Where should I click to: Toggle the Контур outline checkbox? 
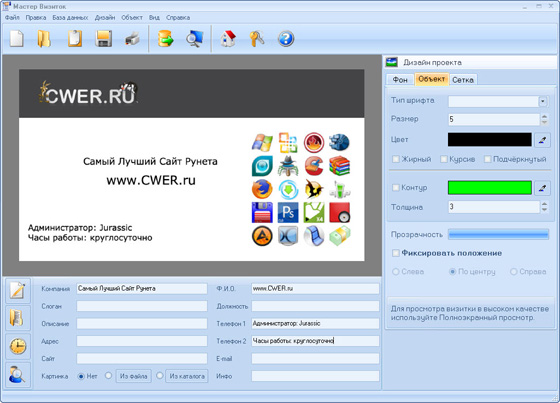point(396,188)
